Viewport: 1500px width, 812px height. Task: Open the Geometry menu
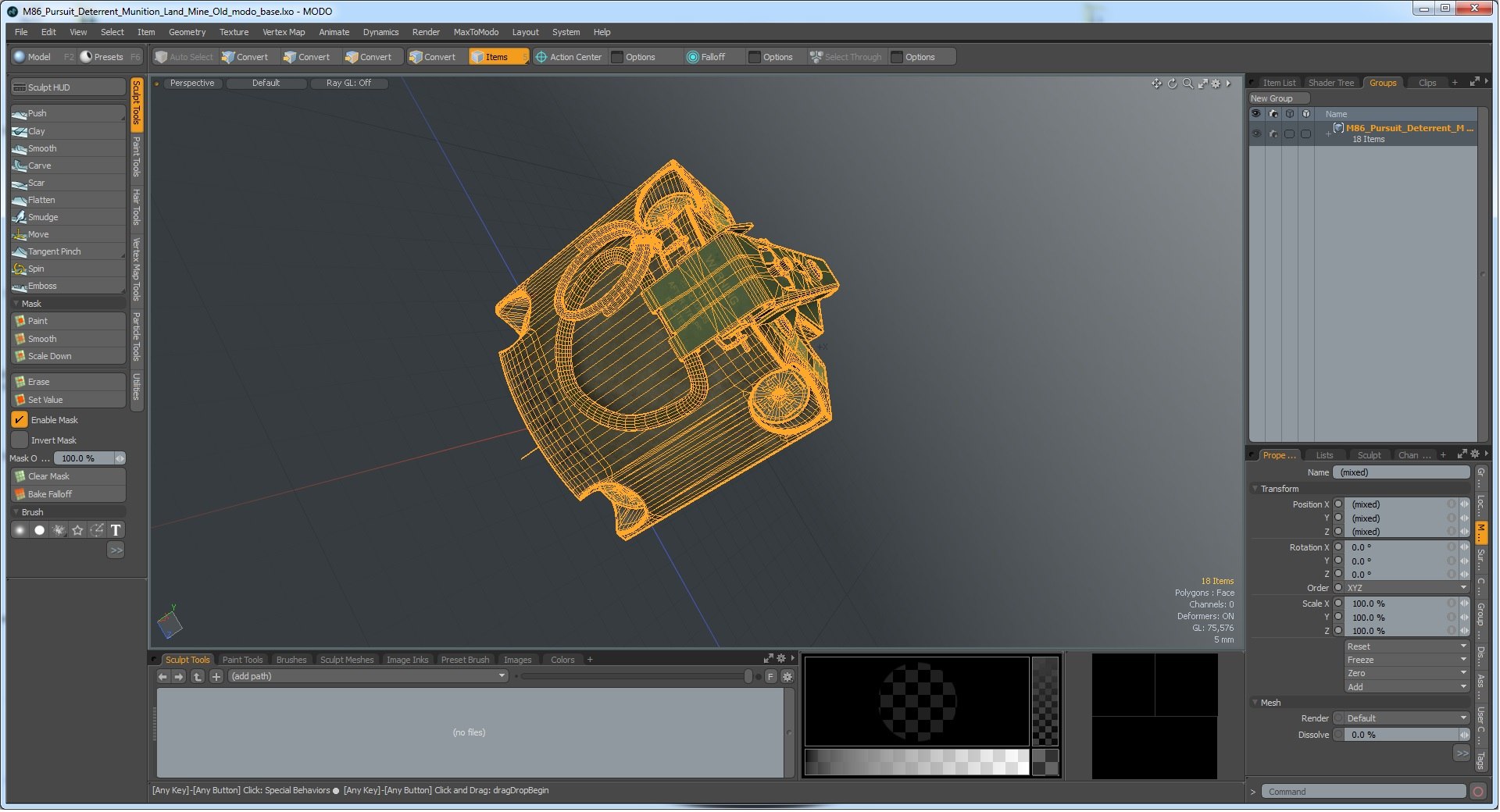coord(187,32)
